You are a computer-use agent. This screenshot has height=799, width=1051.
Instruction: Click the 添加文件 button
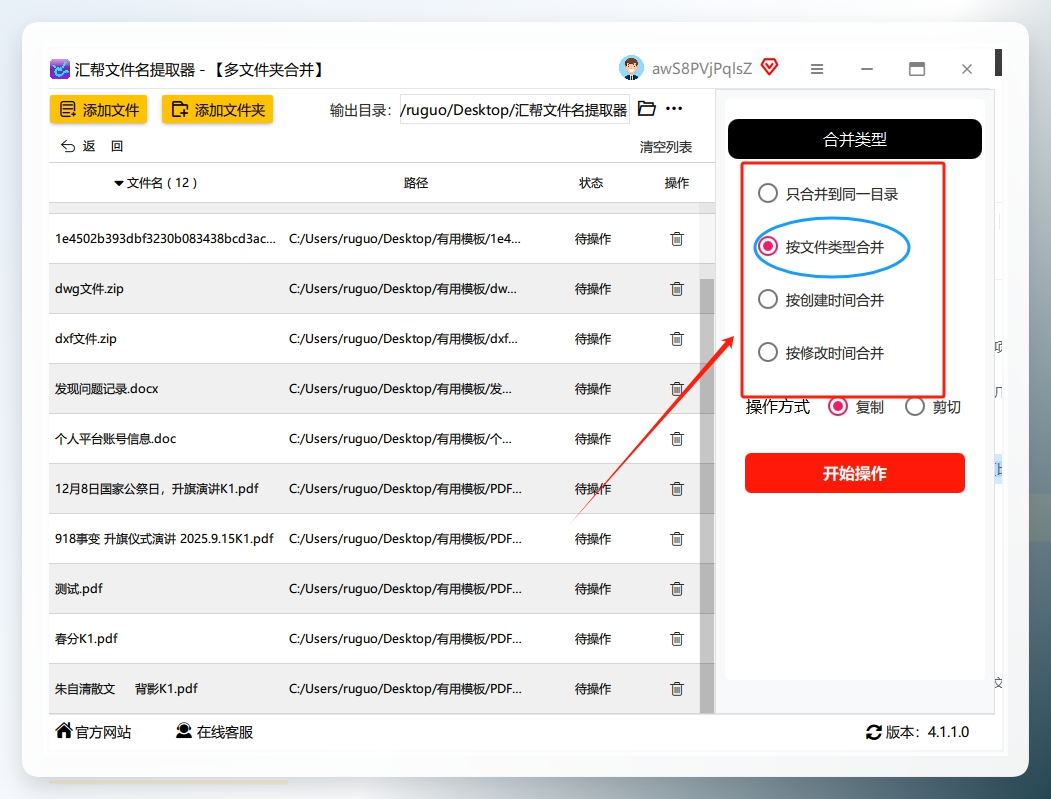tap(99, 109)
